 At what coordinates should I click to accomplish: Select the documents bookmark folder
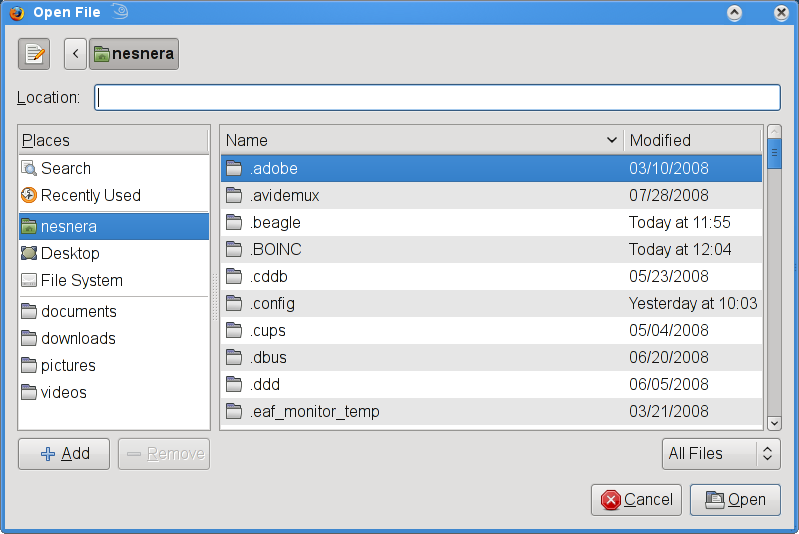(x=79, y=312)
